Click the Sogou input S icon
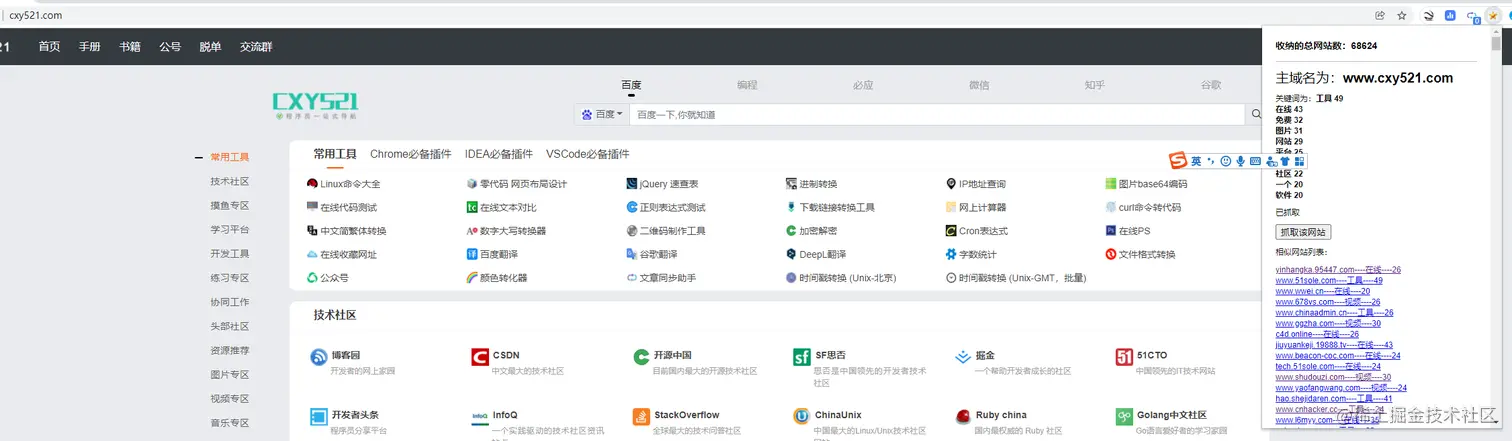The width and height of the screenshot is (1512, 441). [1179, 161]
